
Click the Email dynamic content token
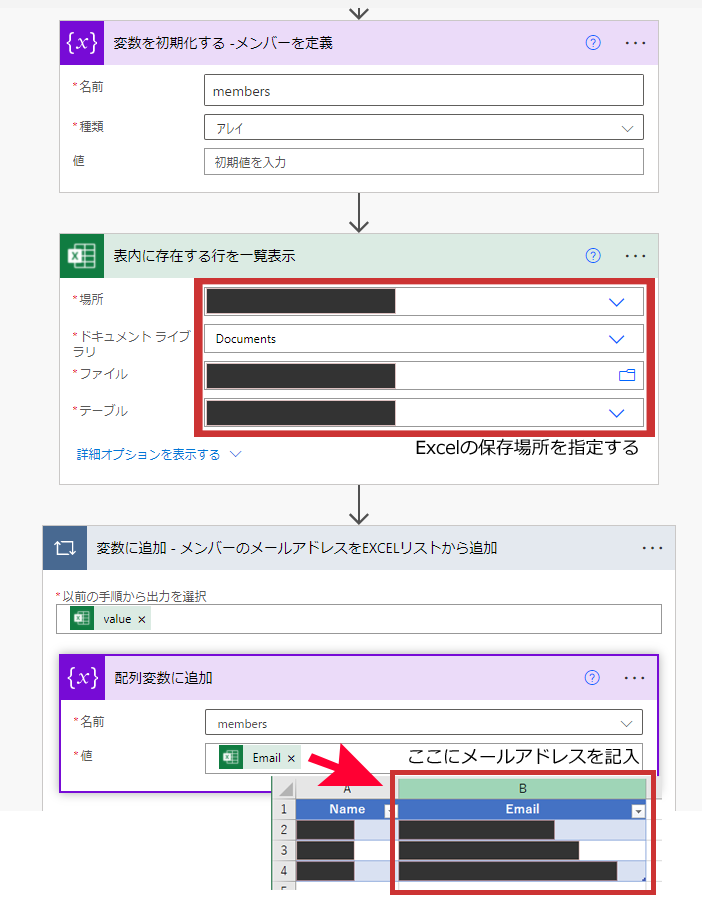tap(260, 758)
